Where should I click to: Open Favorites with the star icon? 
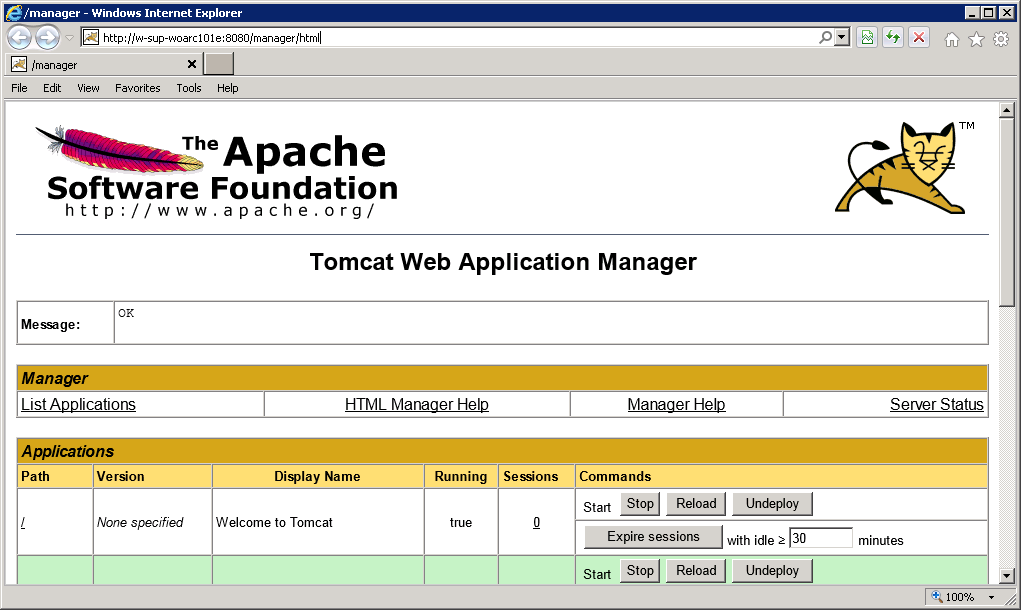(975, 36)
